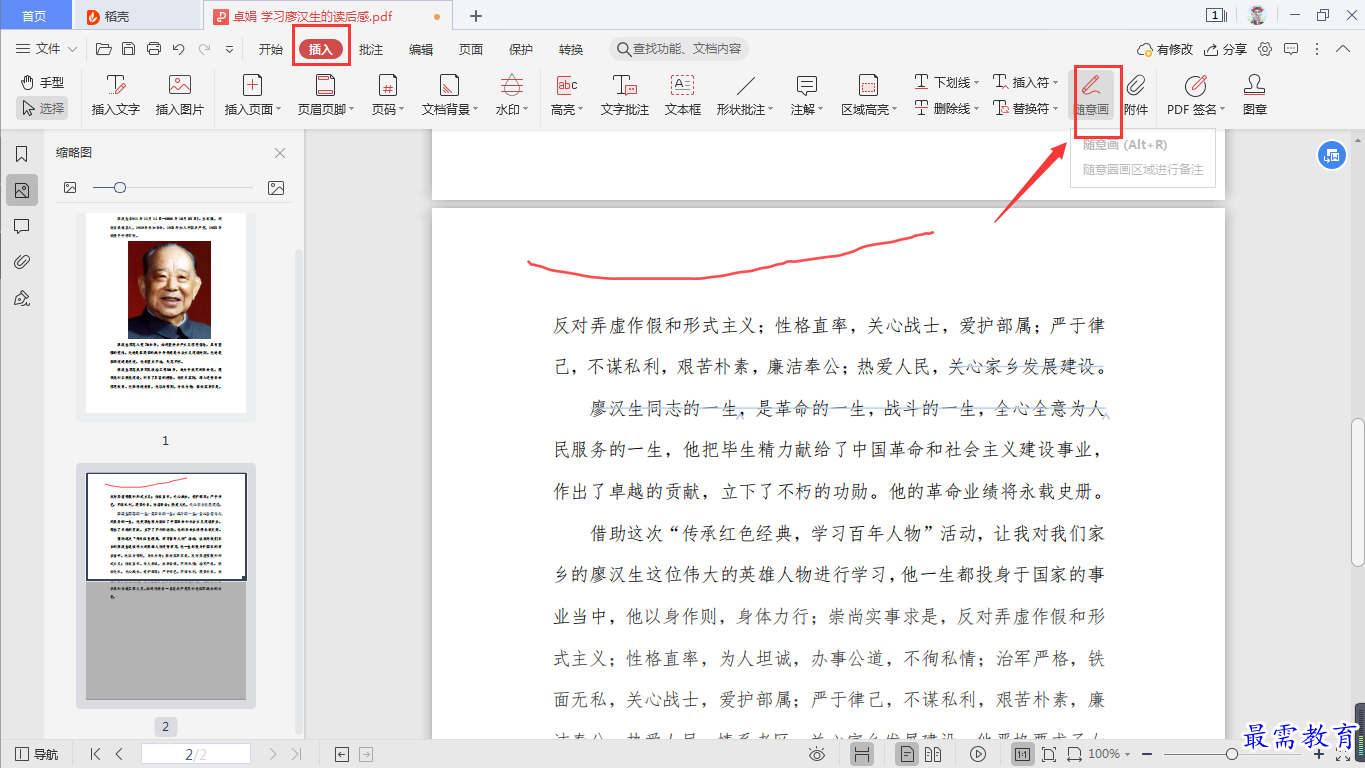Switch to the 编辑 ribbon tab

421,49
